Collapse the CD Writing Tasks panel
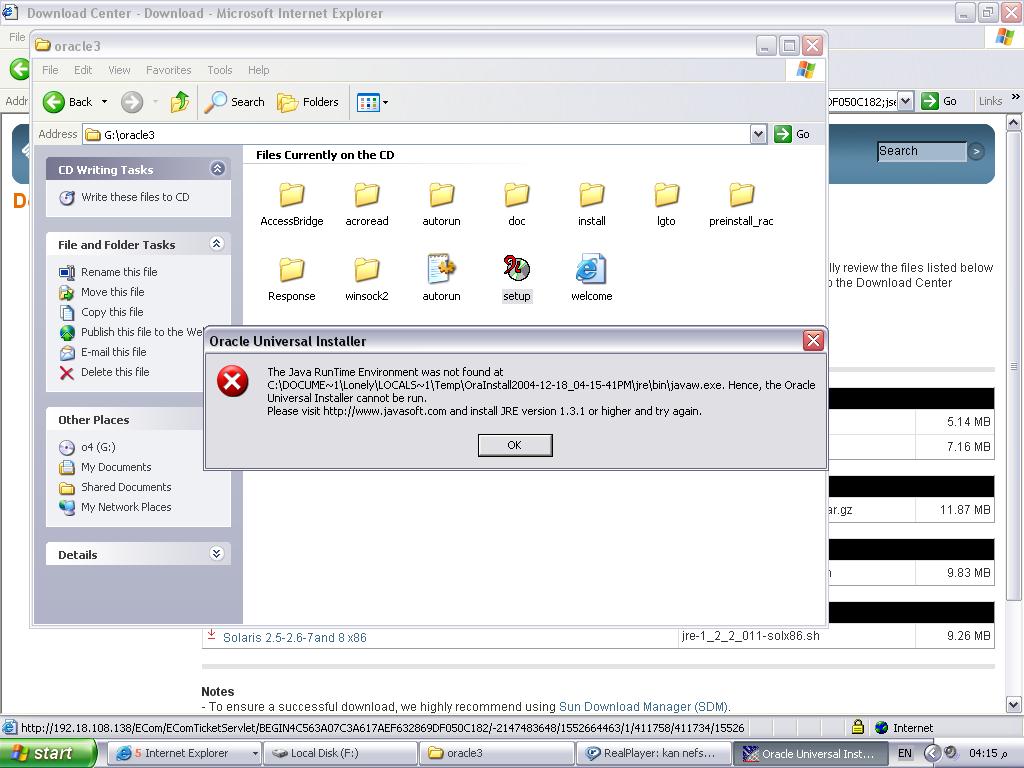Screen dimensions: 1024x768 click(217, 169)
